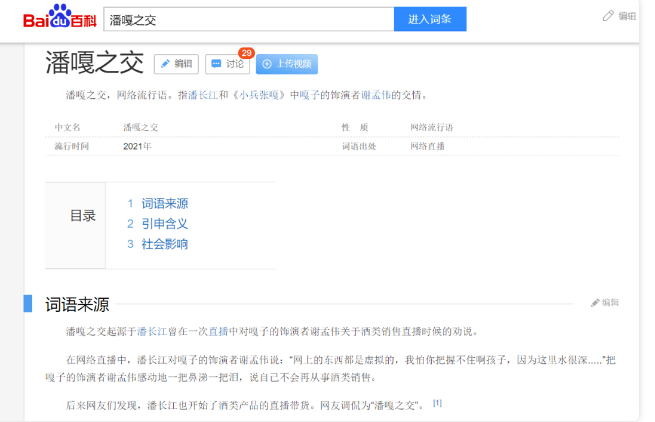Open the 谢孟伟 link in the summary

click(376, 95)
